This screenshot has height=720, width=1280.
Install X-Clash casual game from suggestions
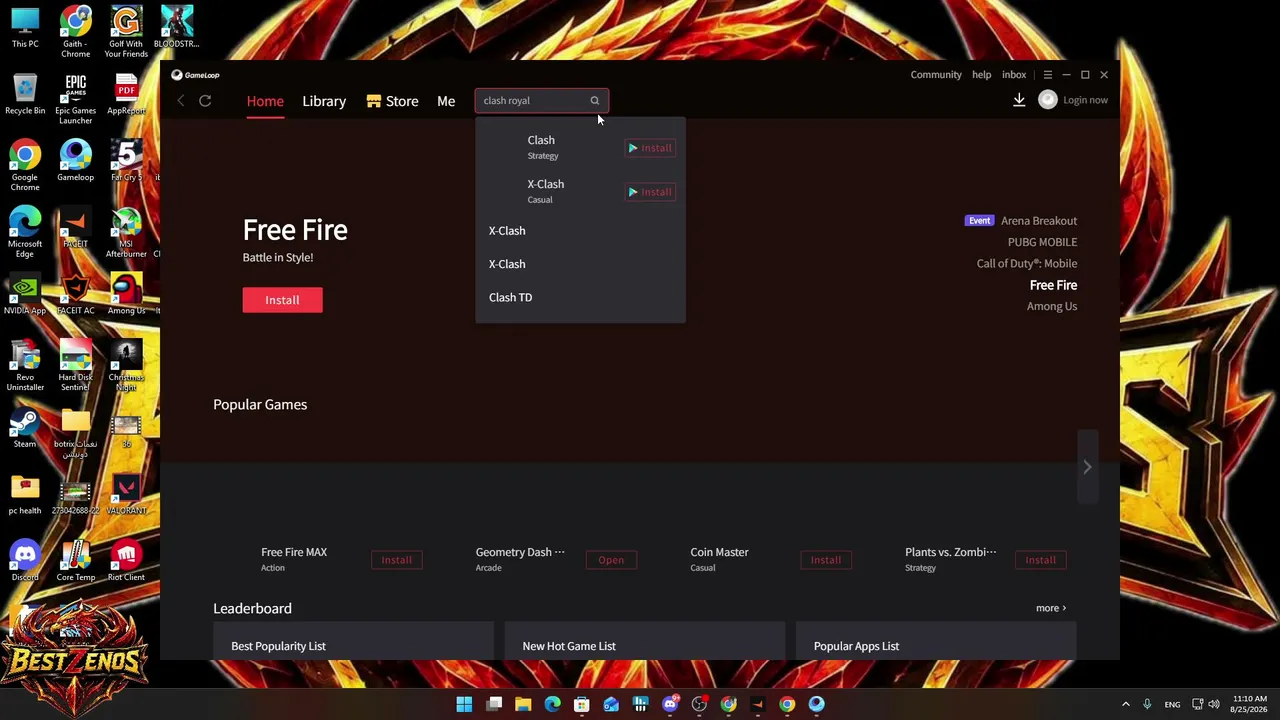click(x=650, y=192)
